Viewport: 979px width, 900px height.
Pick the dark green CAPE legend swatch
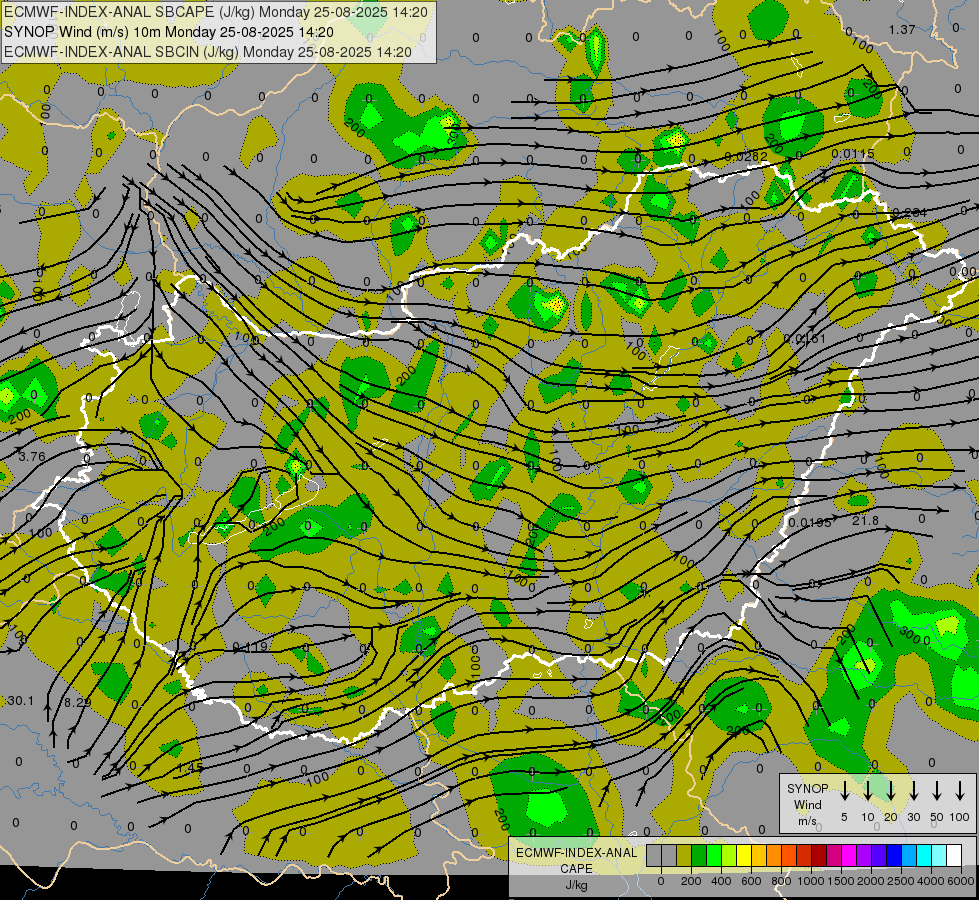pyautogui.click(x=699, y=856)
